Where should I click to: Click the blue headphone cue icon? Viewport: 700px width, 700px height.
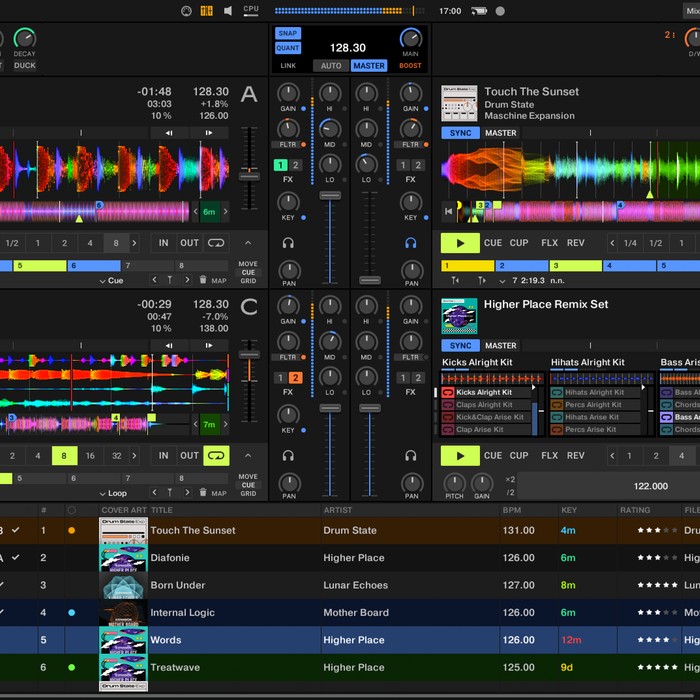pyautogui.click(x=411, y=243)
